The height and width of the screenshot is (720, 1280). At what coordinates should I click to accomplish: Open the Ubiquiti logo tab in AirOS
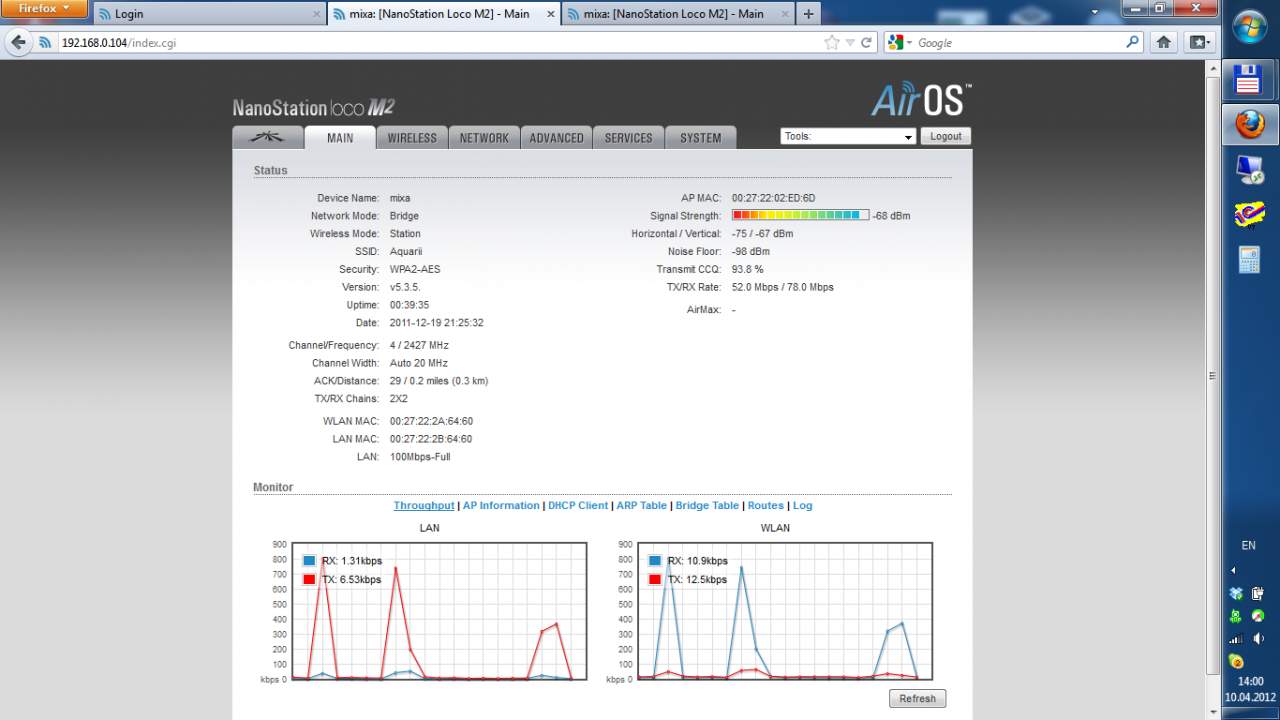[x=267, y=137]
